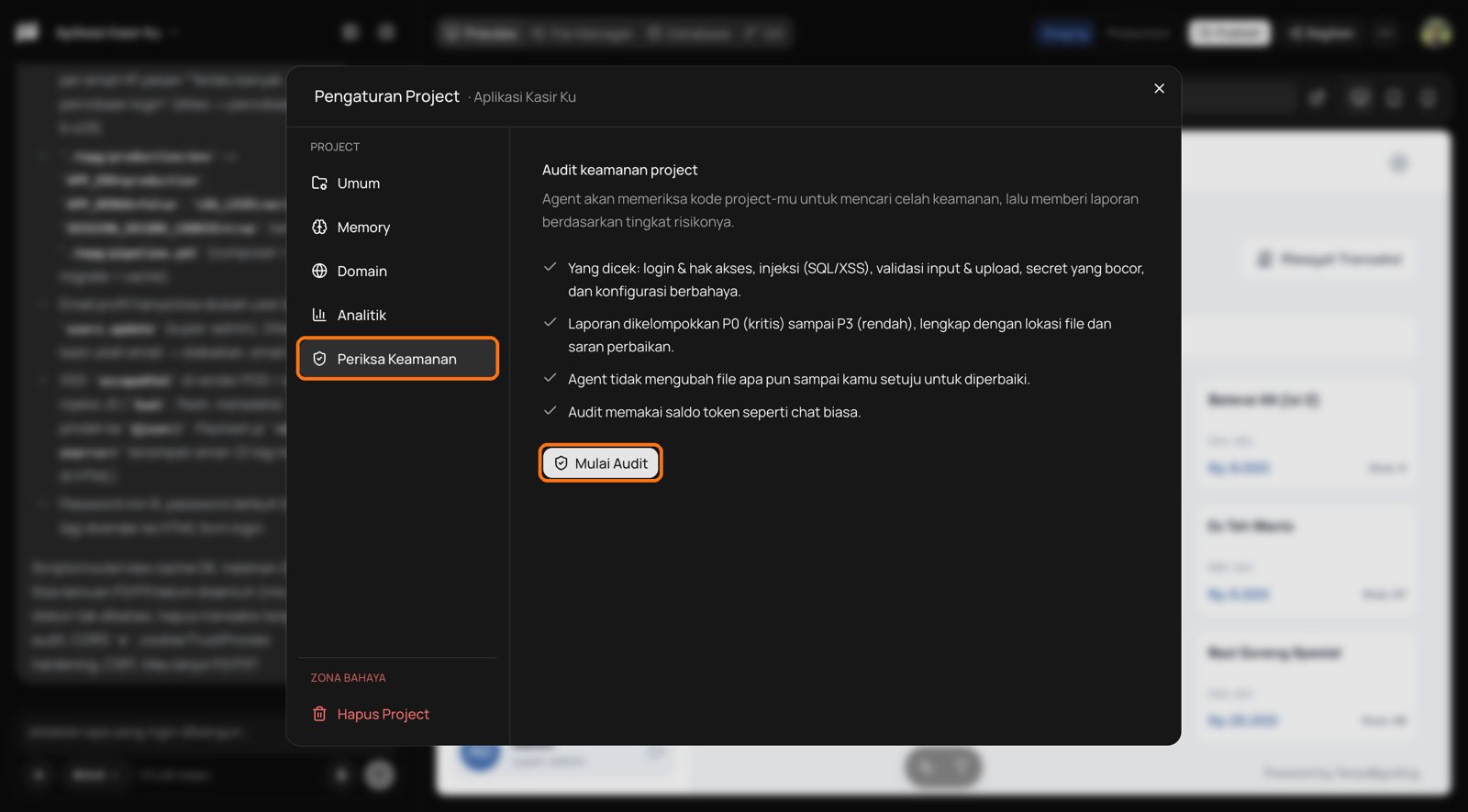Click Hapus Project in Zona Bahaya

[x=397, y=714]
